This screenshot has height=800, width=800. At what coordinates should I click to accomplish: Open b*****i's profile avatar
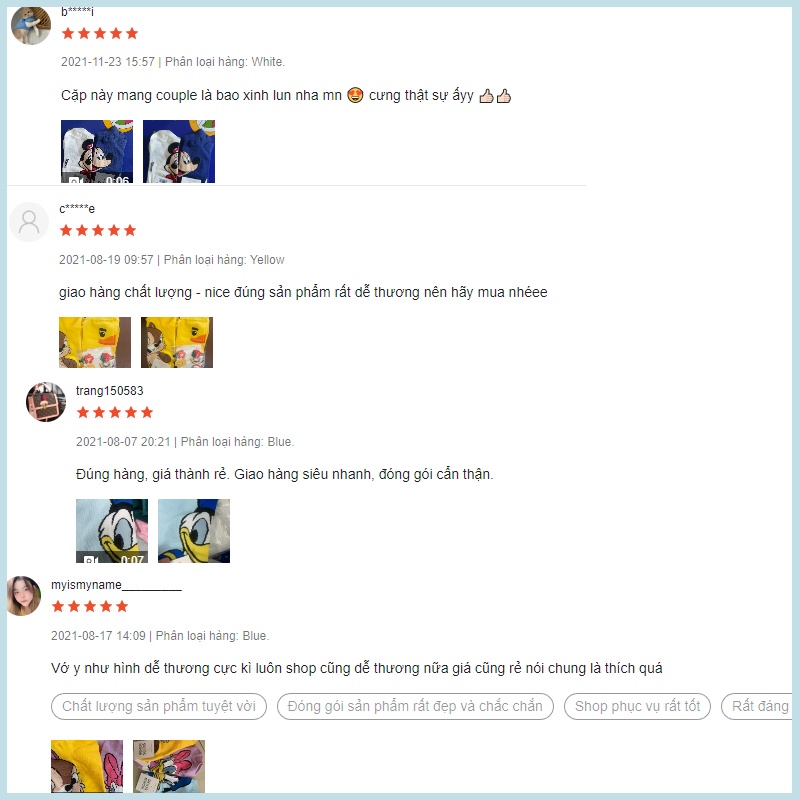pos(31,26)
